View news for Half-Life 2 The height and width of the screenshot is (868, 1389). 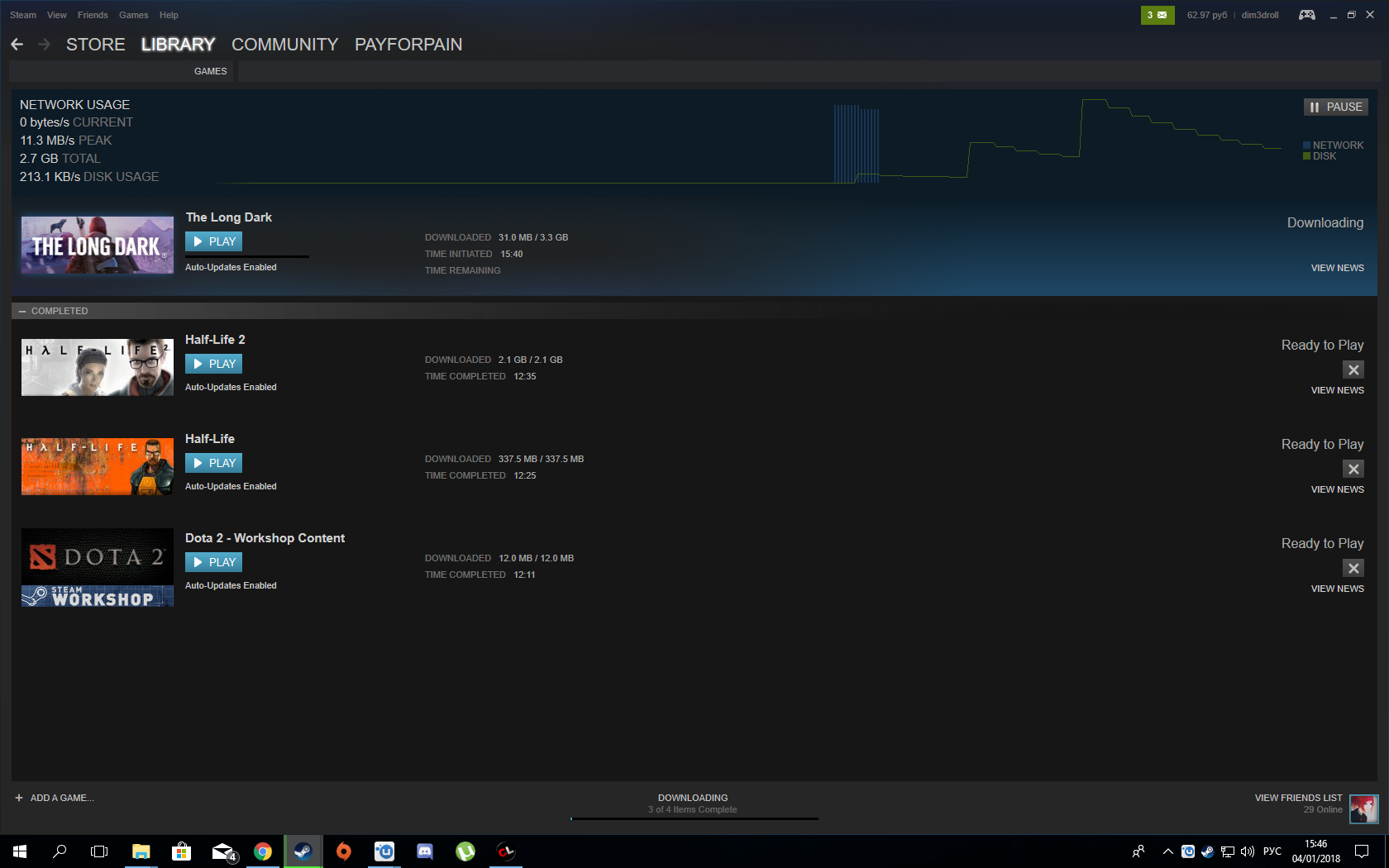1338,390
